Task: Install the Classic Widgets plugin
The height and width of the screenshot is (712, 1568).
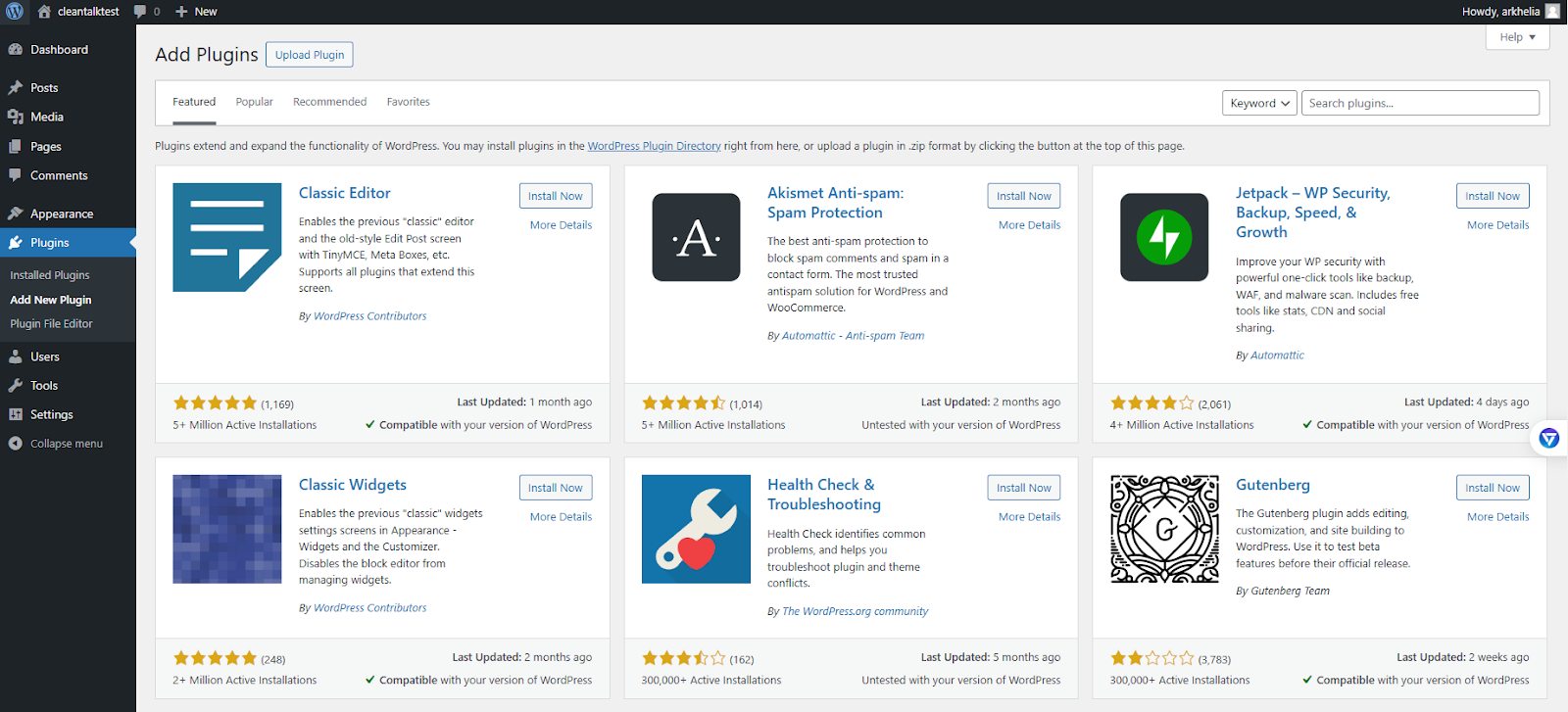Action: tap(555, 488)
